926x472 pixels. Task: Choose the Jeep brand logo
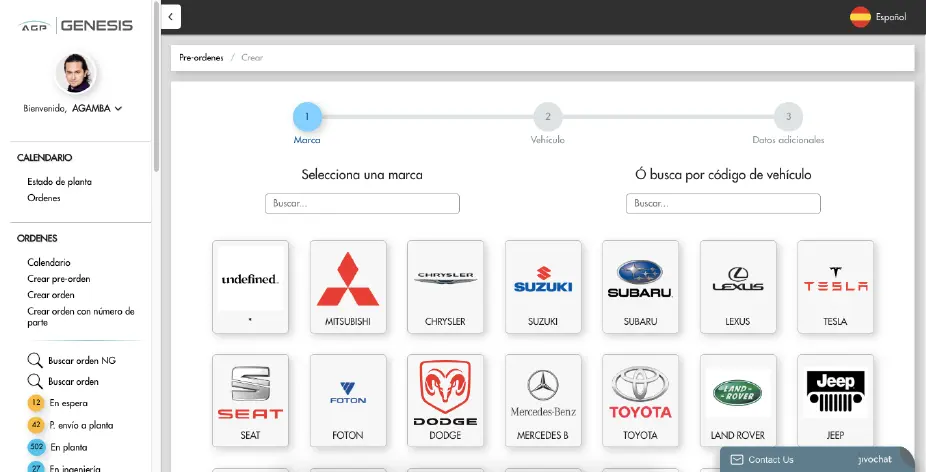[835, 392]
